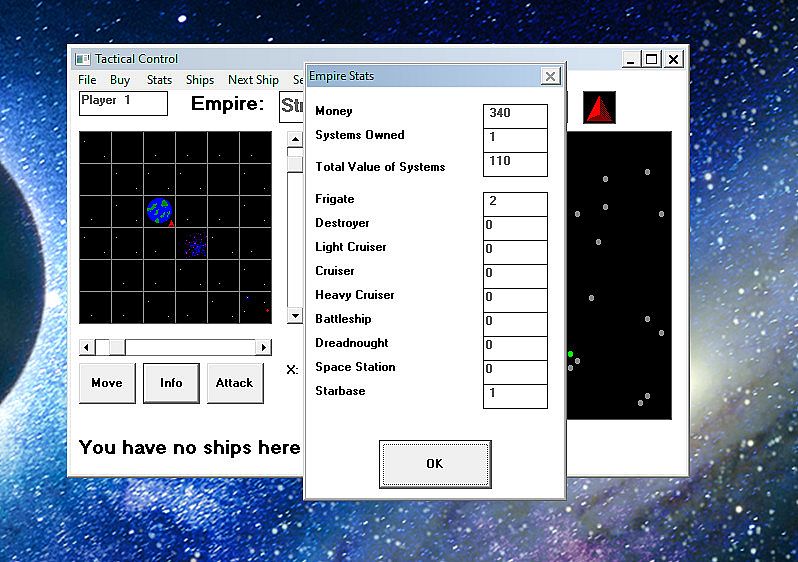Click the Frigate count field
This screenshot has width=798, height=562.
pyautogui.click(x=515, y=204)
